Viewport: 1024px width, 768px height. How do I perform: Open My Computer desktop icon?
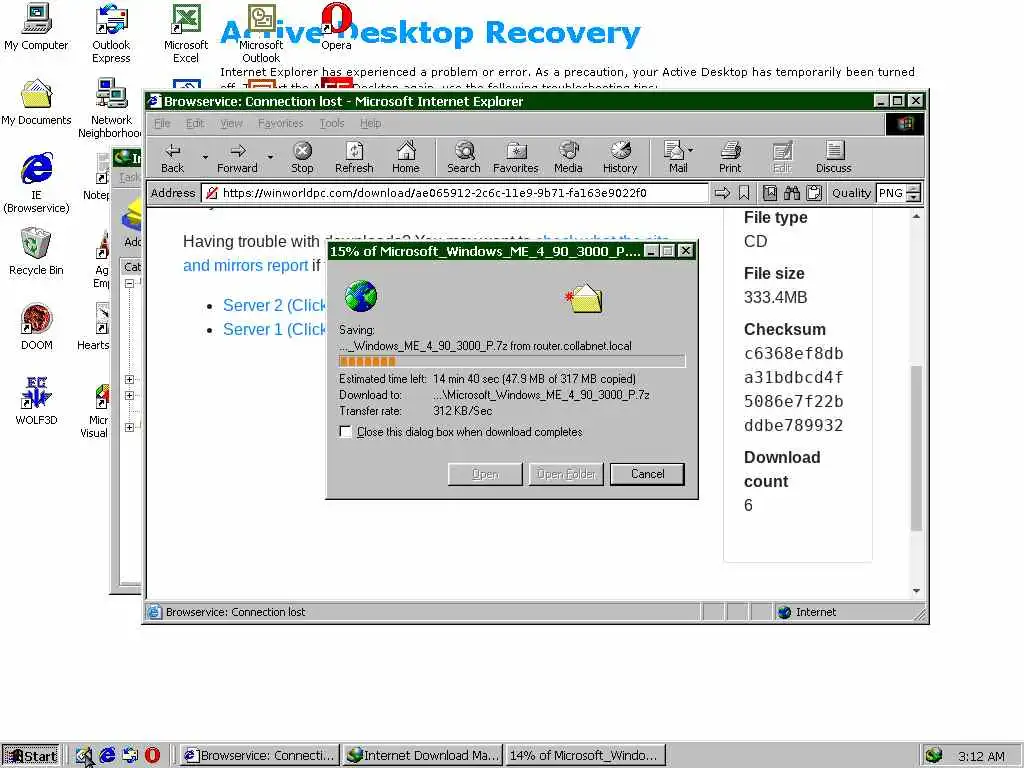pos(36,27)
